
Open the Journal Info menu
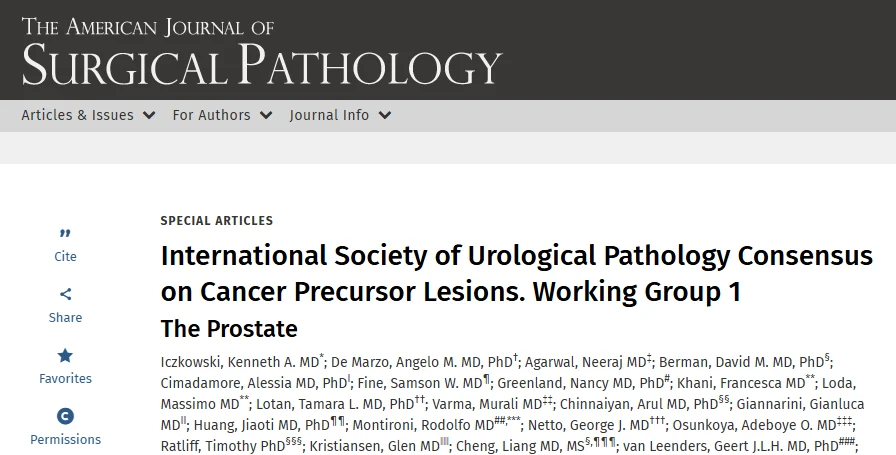(329, 115)
